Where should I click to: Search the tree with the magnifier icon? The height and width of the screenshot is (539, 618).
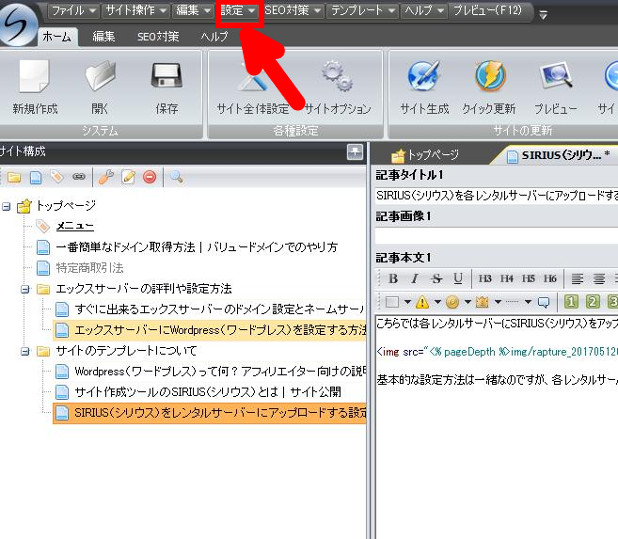pos(177,177)
